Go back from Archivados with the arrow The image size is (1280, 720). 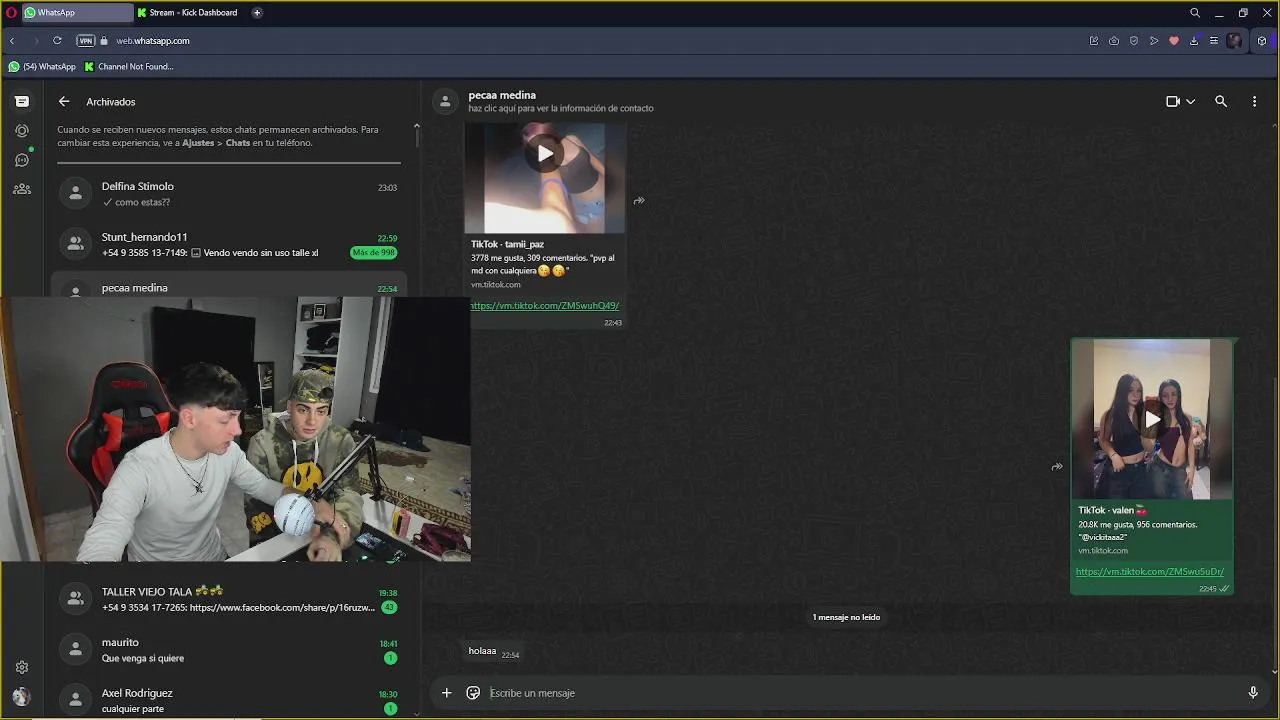point(64,101)
